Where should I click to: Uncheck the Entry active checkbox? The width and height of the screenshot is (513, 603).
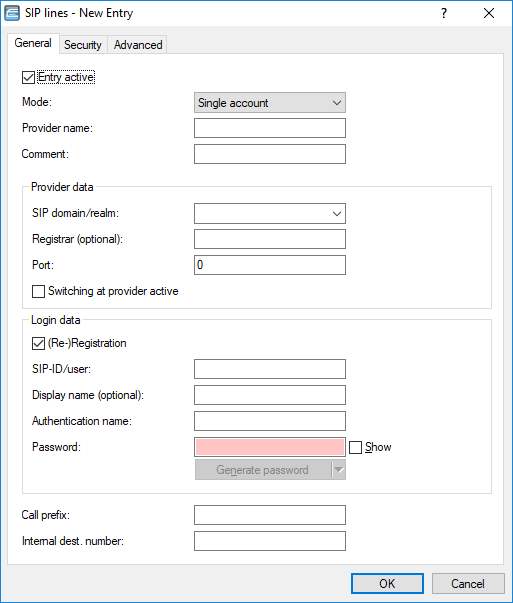(x=28, y=77)
